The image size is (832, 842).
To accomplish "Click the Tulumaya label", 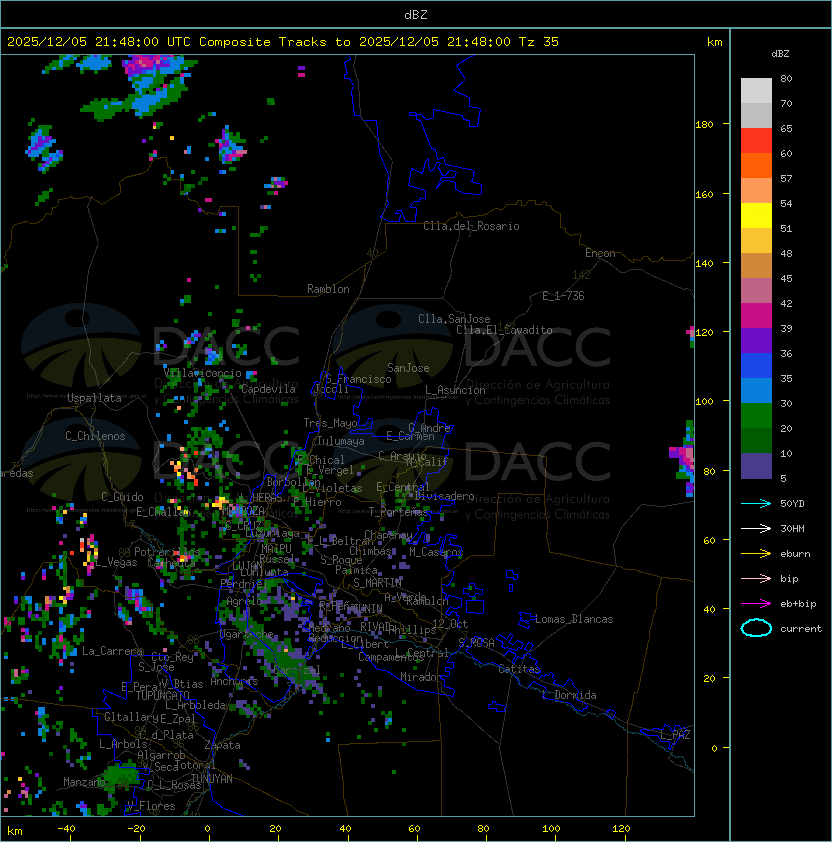I will pos(341,441).
